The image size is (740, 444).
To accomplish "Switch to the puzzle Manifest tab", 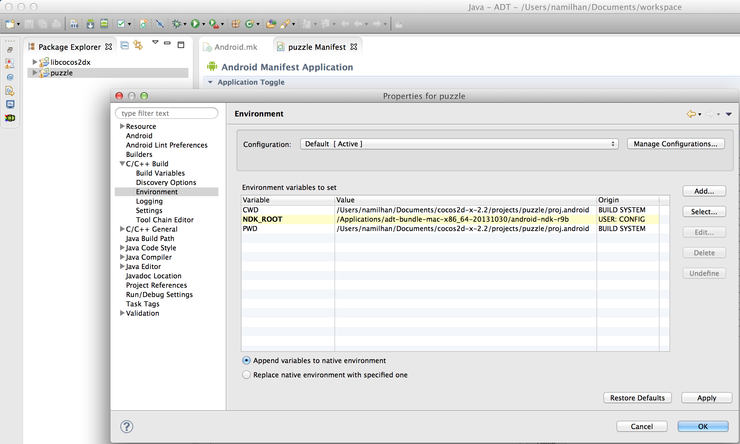I will point(317,47).
